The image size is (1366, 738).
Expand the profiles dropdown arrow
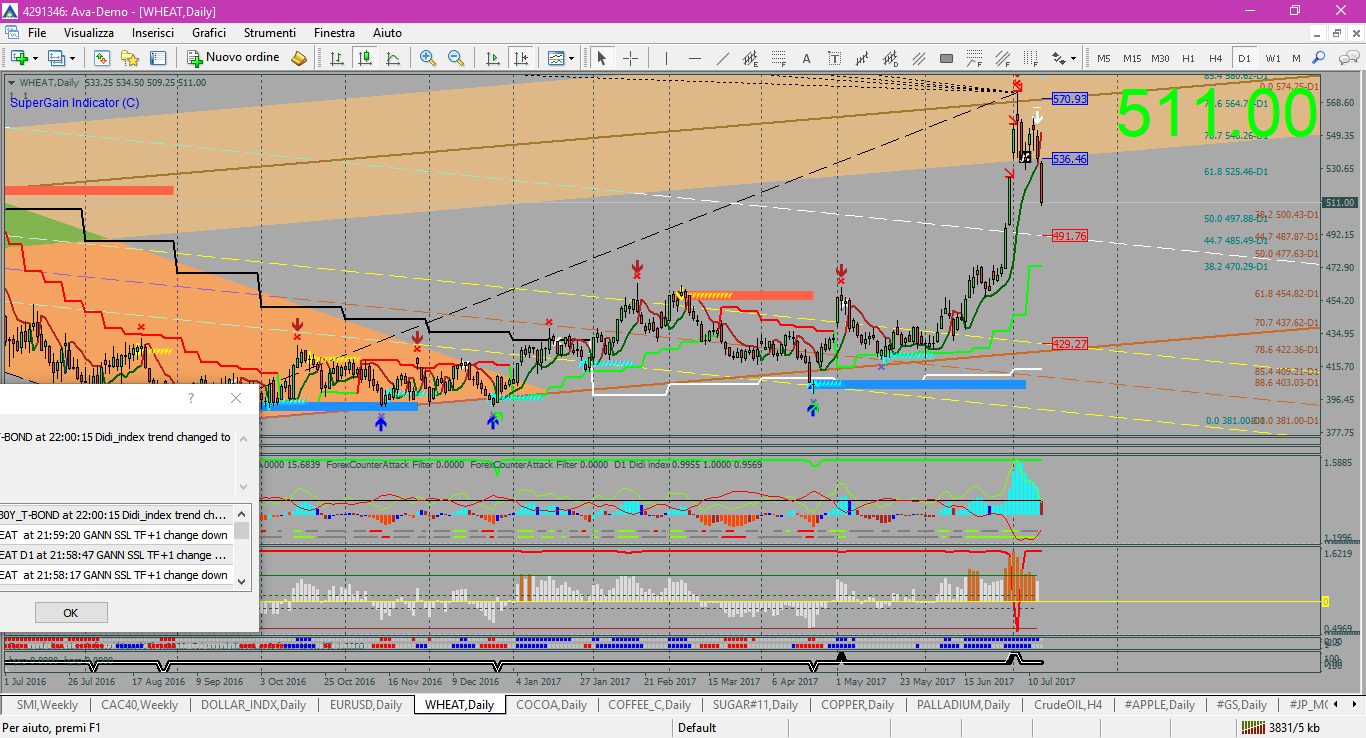click(72, 58)
